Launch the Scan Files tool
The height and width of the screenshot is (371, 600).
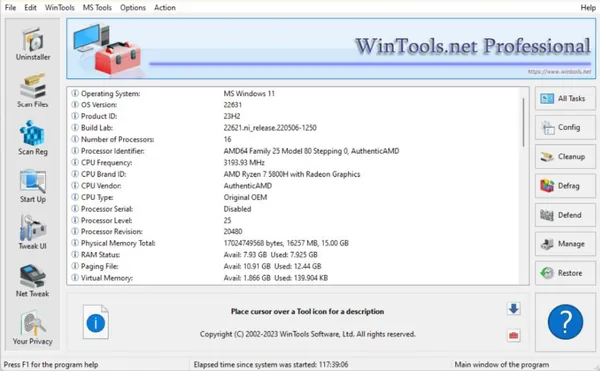coord(33,91)
